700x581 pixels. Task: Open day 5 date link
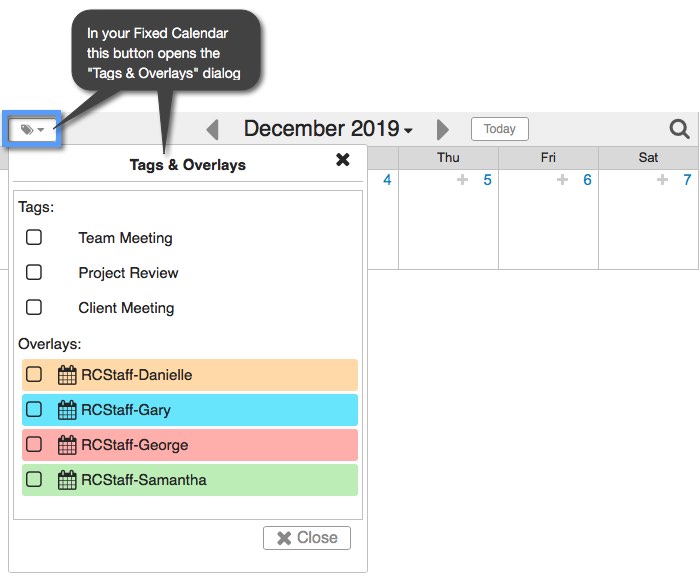point(487,180)
